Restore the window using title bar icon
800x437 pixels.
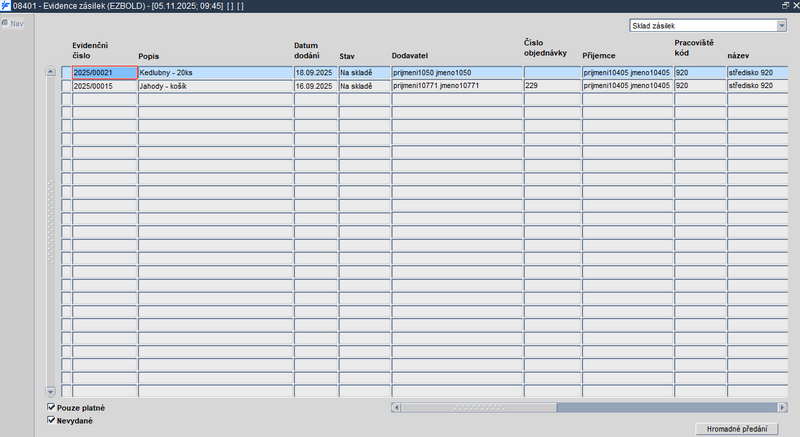point(785,5)
